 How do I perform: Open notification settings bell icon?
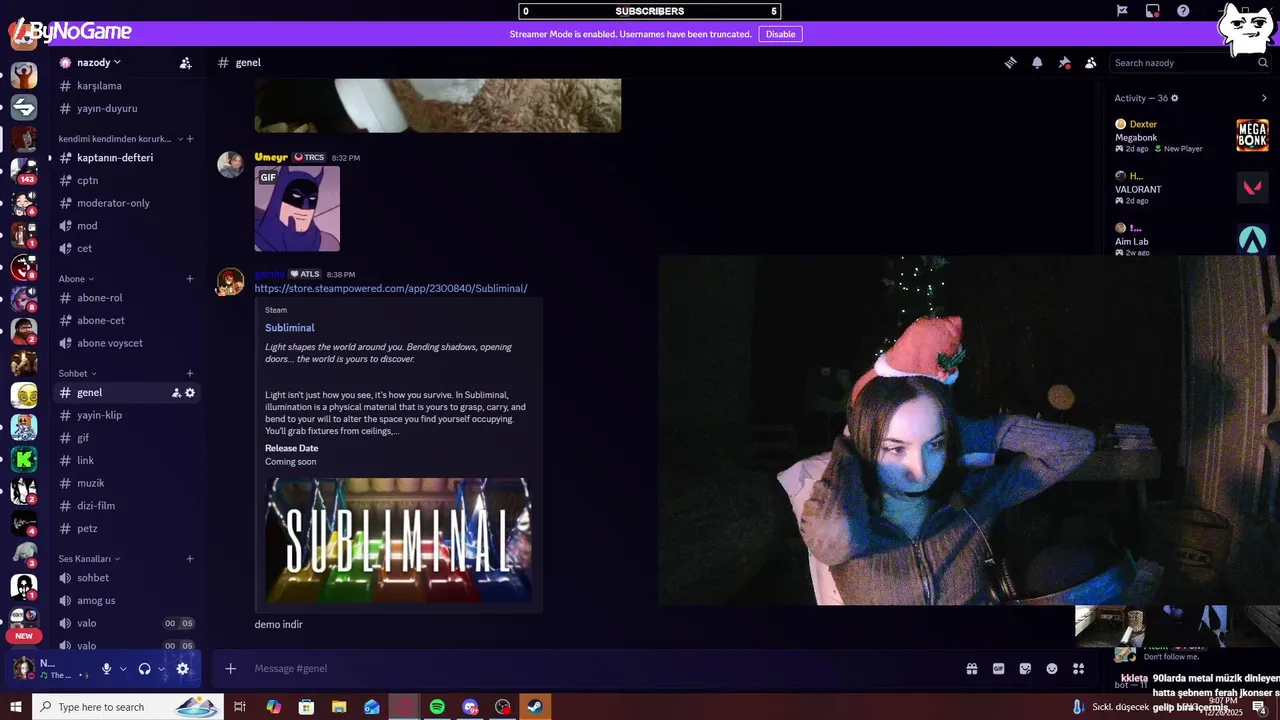1037,63
